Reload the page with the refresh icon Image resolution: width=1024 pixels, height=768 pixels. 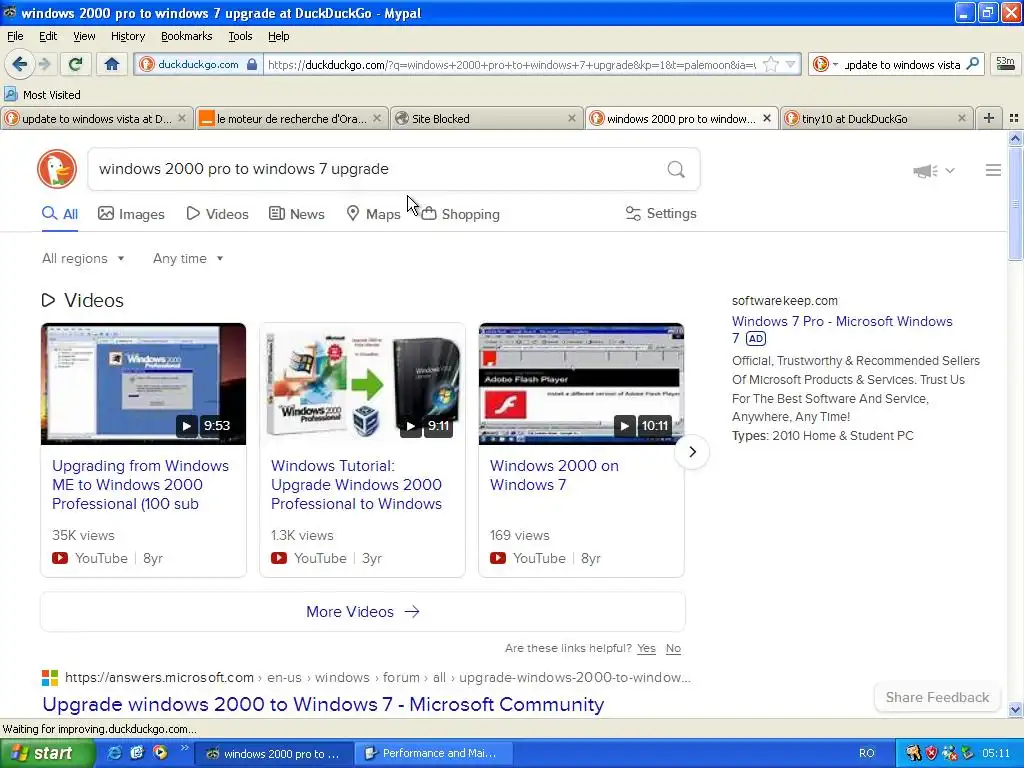coord(76,64)
